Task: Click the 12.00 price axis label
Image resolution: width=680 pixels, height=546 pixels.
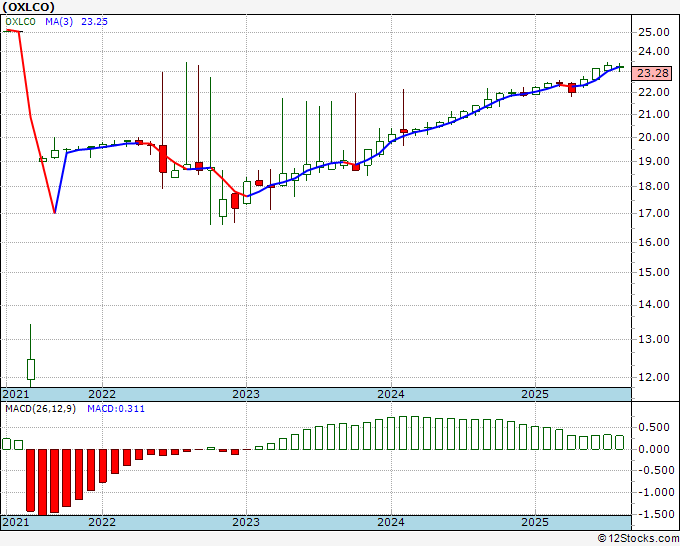Action: (654, 377)
